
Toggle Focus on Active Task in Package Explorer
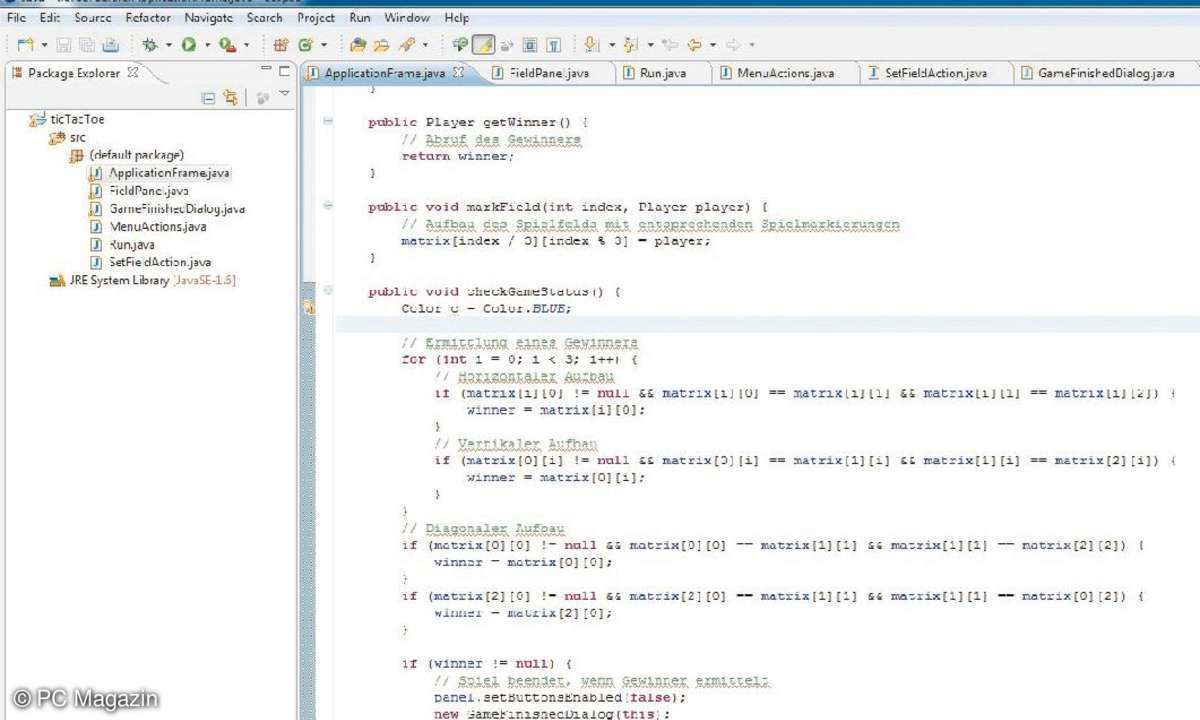pos(263,97)
